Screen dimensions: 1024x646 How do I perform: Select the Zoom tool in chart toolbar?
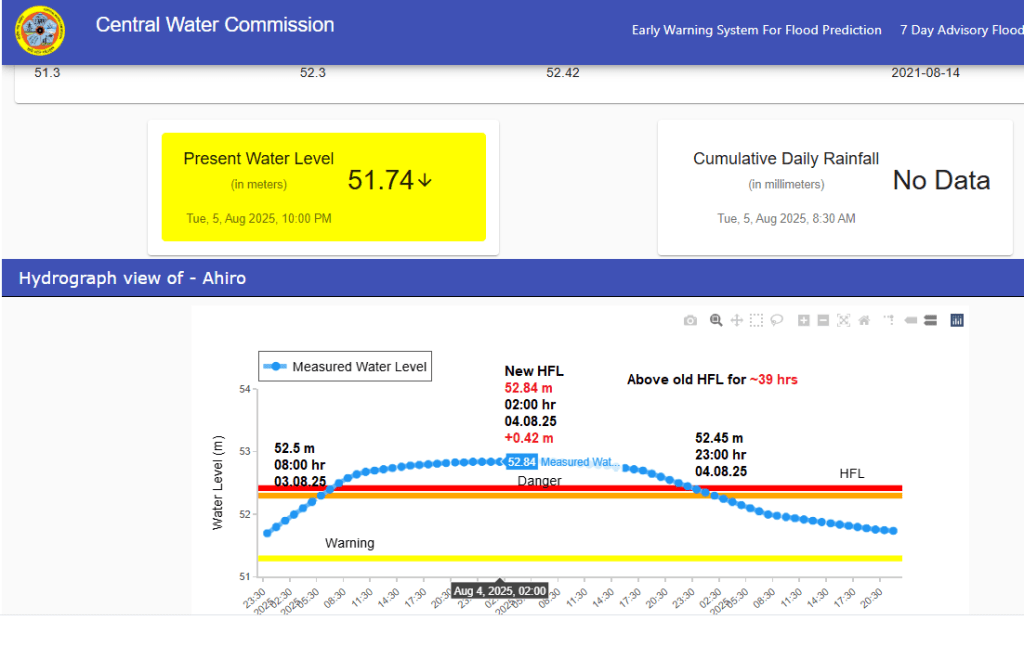point(716,320)
